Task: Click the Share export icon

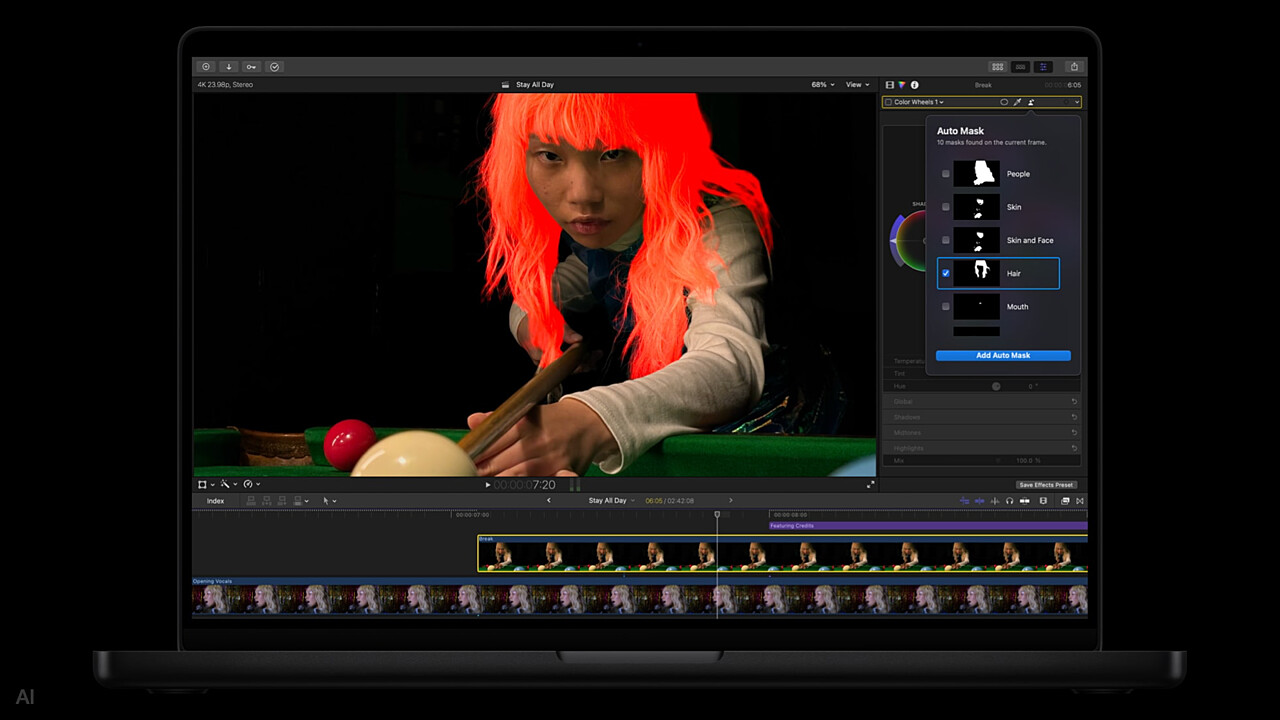Action: 1074,67
